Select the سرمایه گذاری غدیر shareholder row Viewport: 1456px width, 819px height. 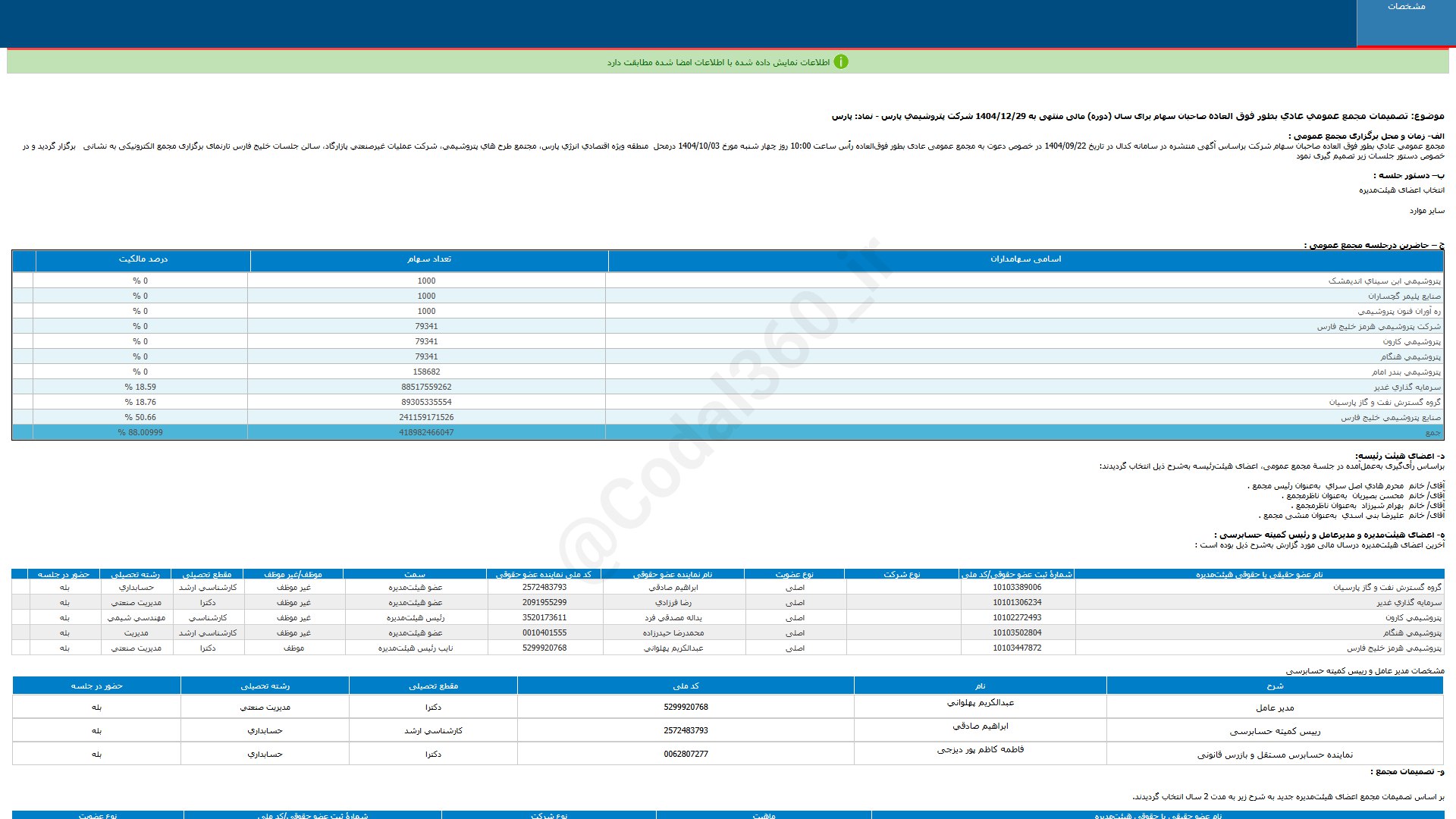pyautogui.click(x=1407, y=388)
